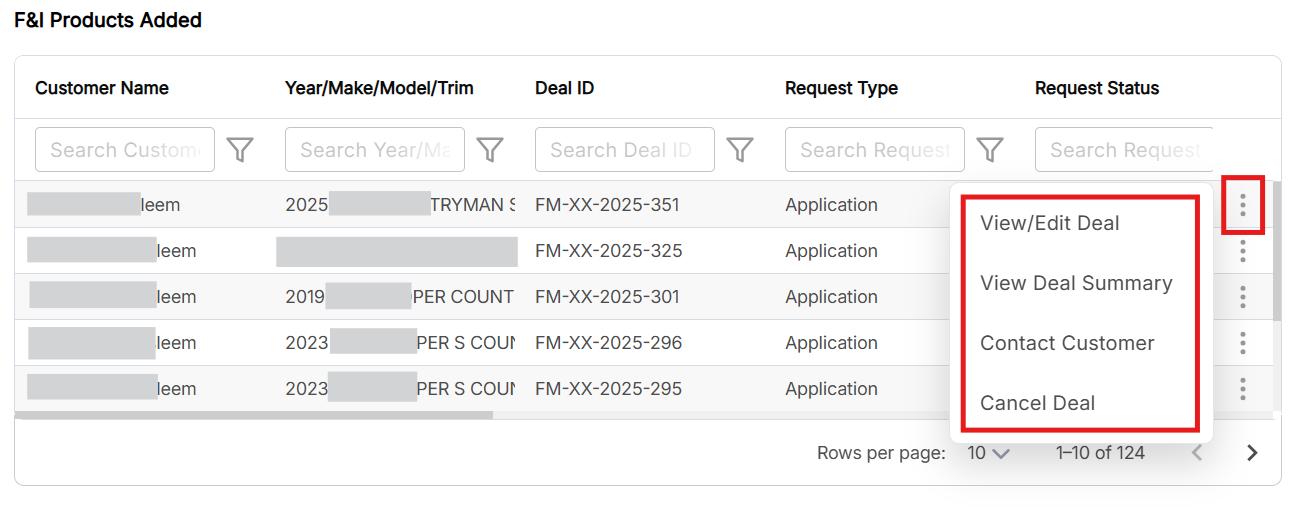The image size is (1298, 507).
Task: Select Contact Customer menu entry
Action: (x=1067, y=343)
